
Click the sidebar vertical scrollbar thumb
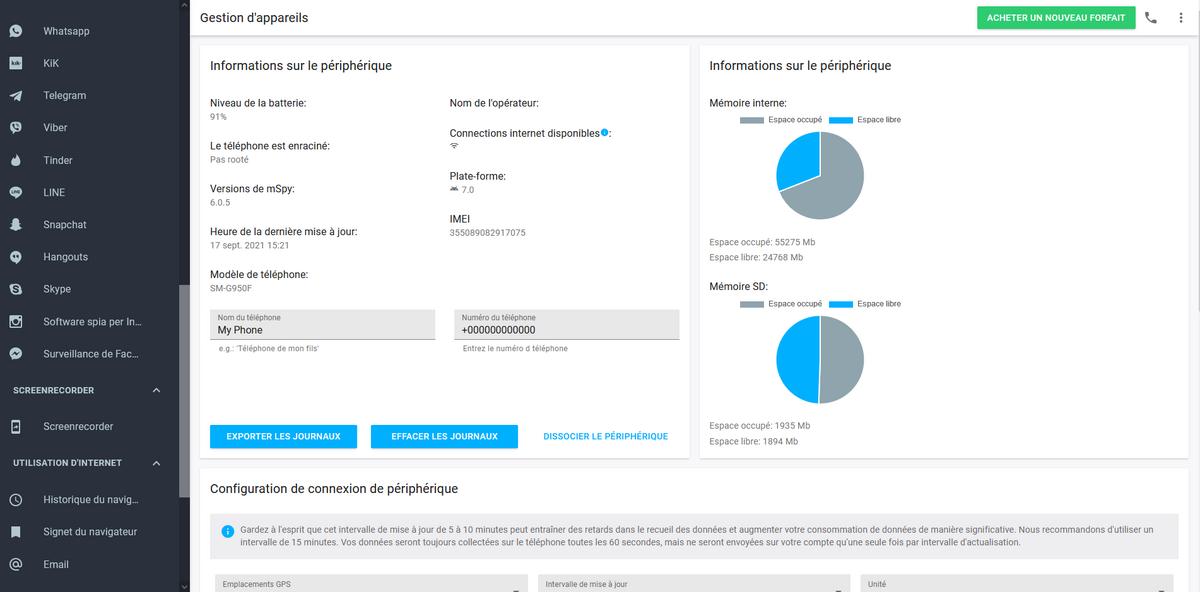tap(183, 391)
